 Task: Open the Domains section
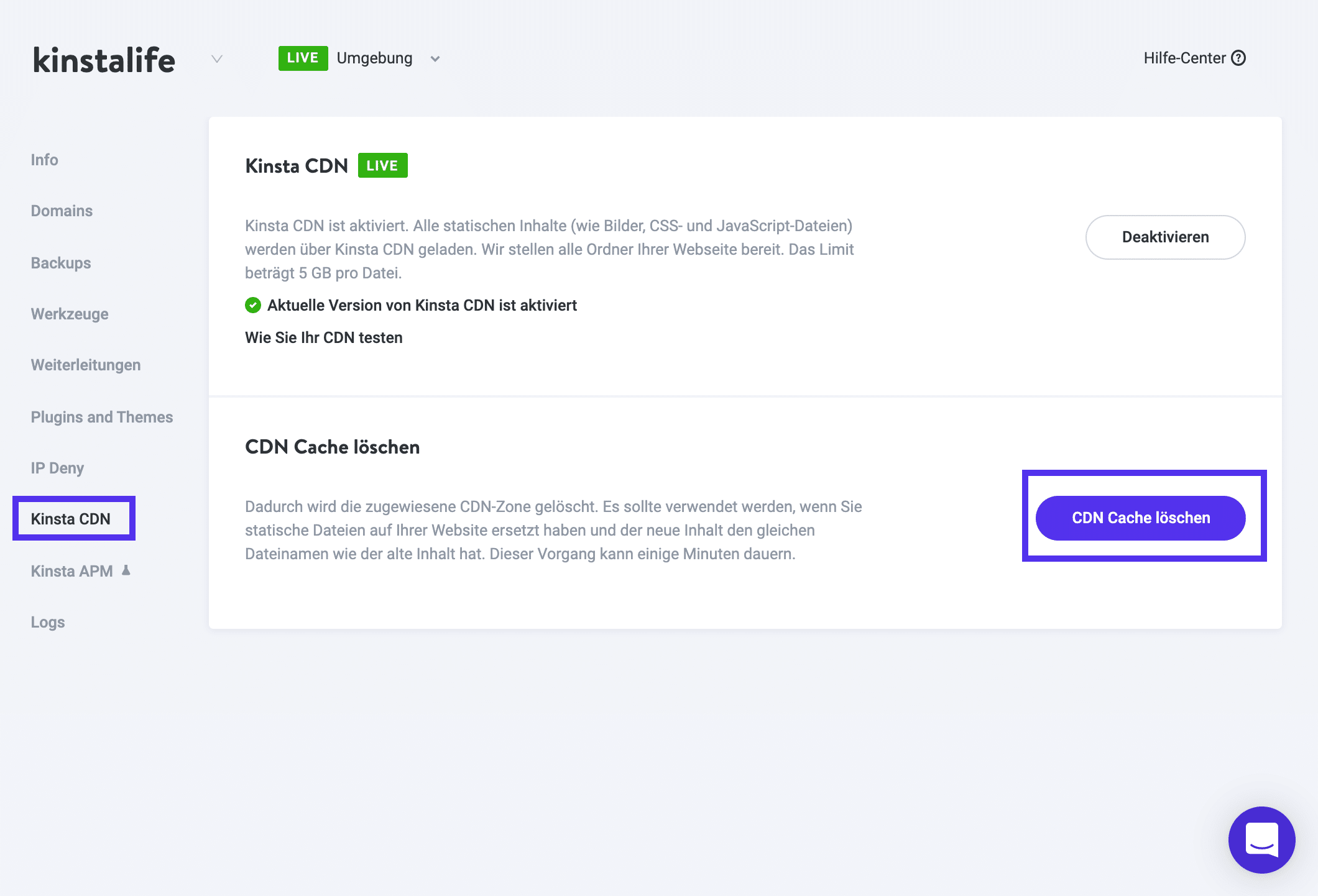[x=61, y=211]
